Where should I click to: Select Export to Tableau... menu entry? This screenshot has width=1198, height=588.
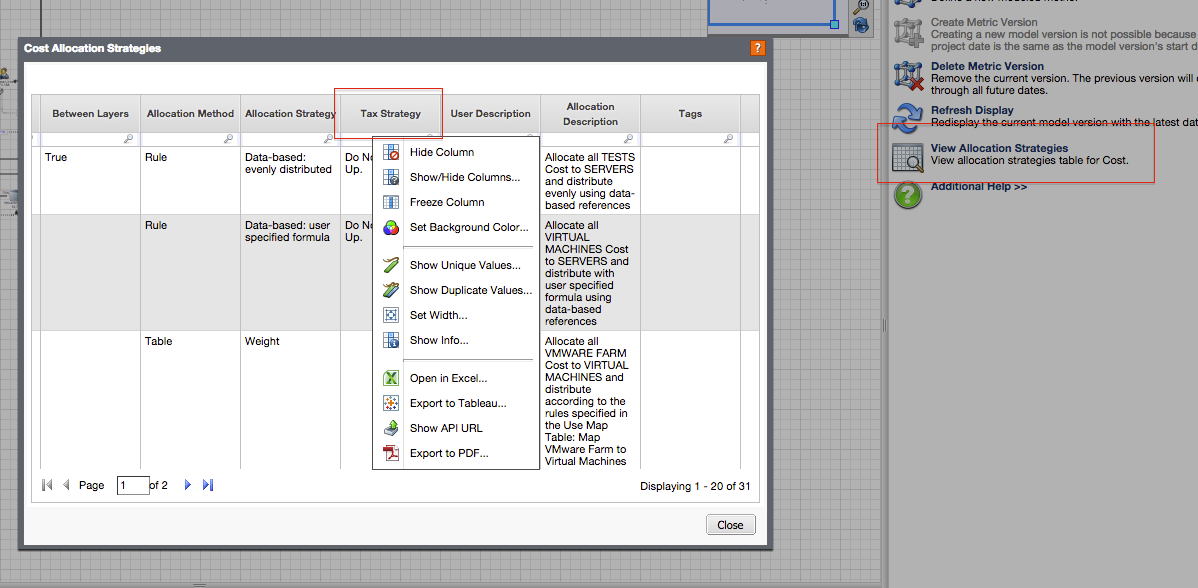[x=456, y=403]
